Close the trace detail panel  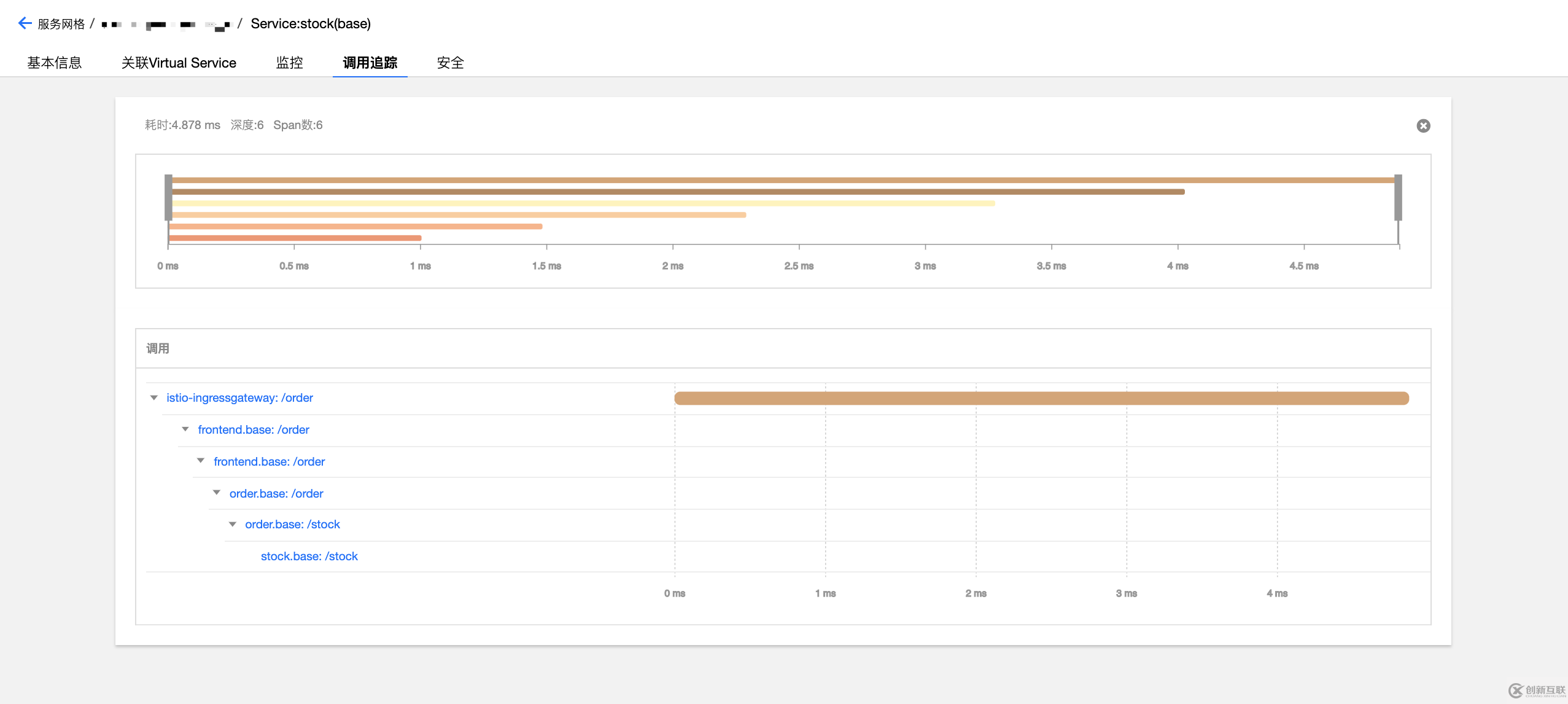pyautogui.click(x=1423, y=125)
